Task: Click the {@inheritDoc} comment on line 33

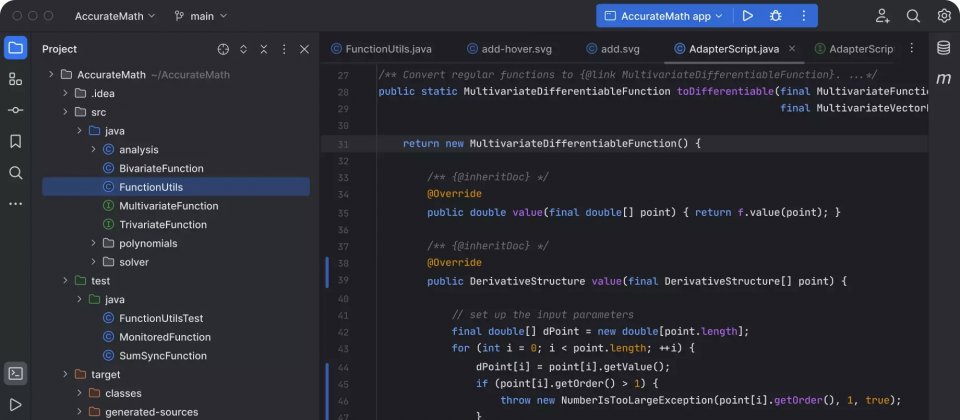Action: pyautogui.click(x=488, y=178)
